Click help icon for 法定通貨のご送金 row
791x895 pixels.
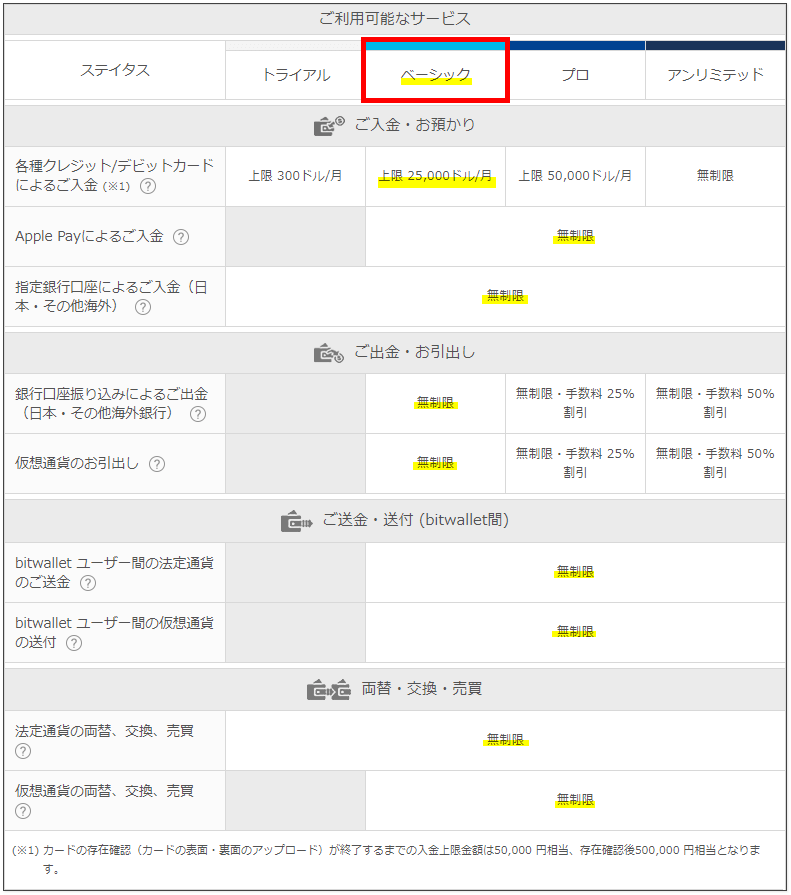click(88, 583)
